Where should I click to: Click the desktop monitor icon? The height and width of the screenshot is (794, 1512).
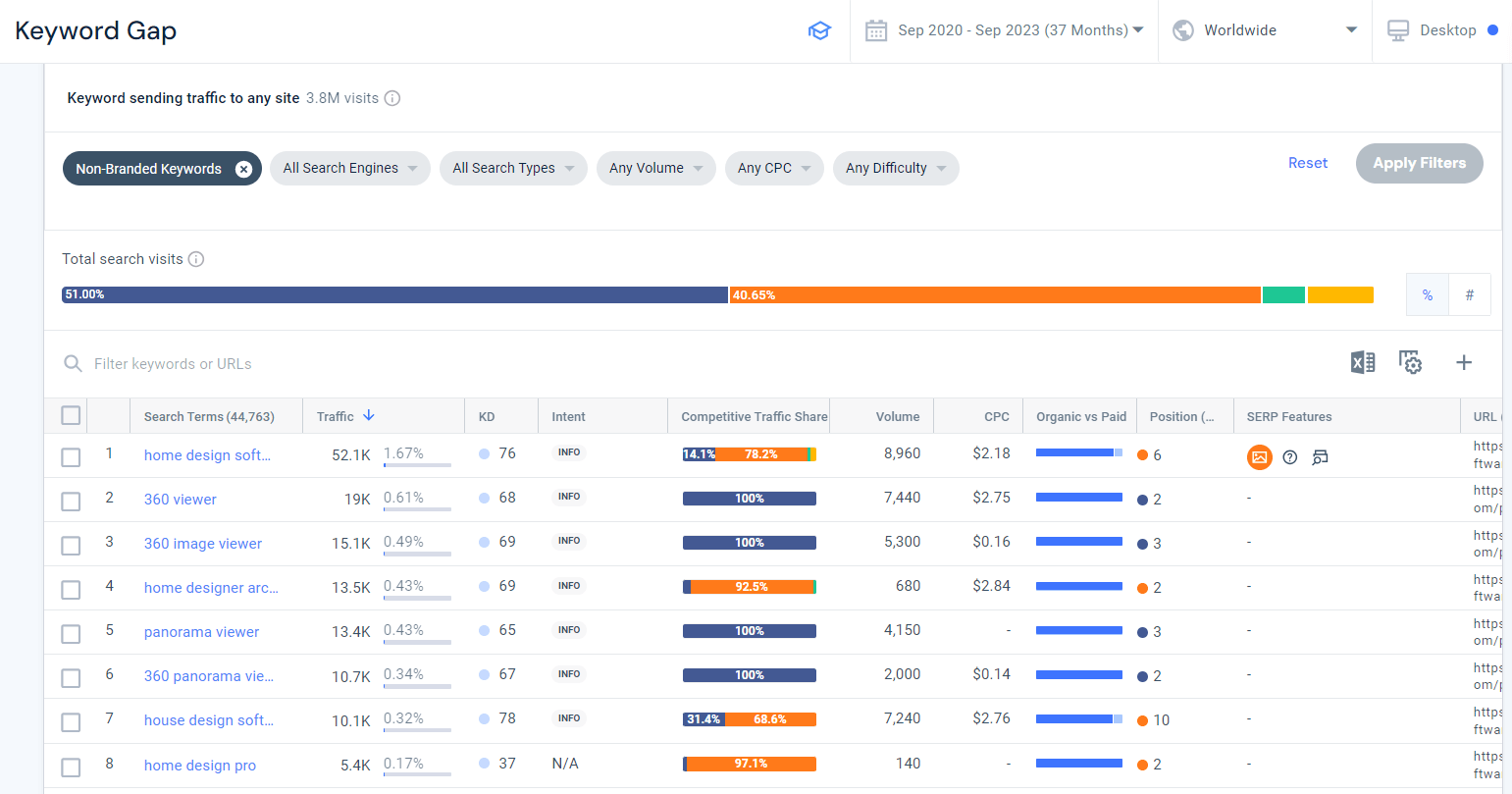tap(1398, 30)
